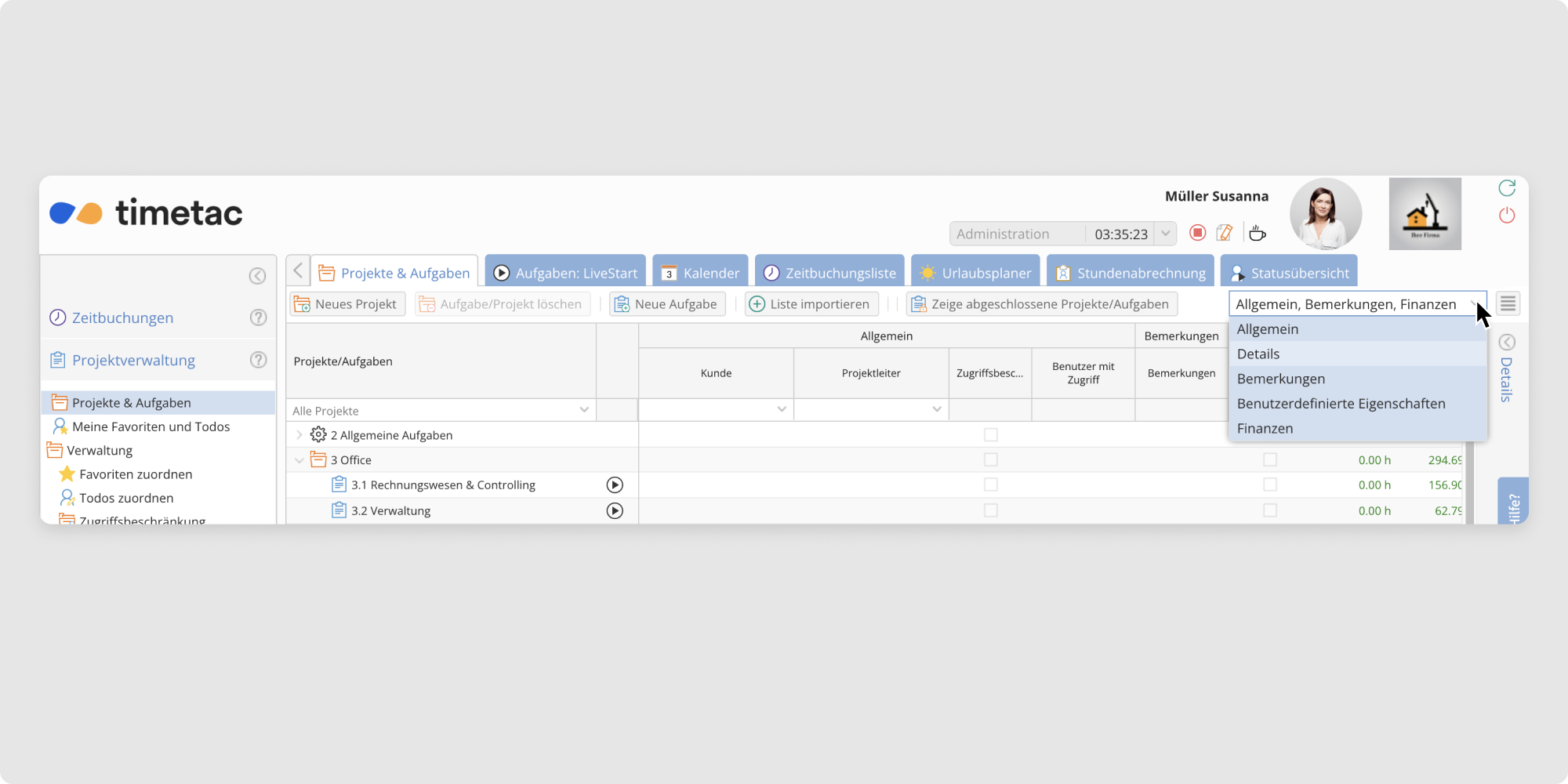This screenshot has height=784, width=1568.
Task: Click the green refresh icon
Action: click(x=1507, y=188)
